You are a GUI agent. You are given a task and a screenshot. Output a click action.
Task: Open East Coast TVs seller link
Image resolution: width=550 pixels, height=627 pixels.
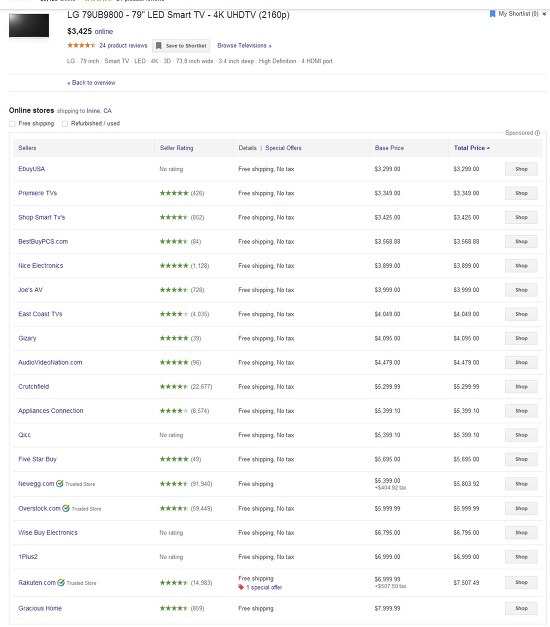click(40, 314)
